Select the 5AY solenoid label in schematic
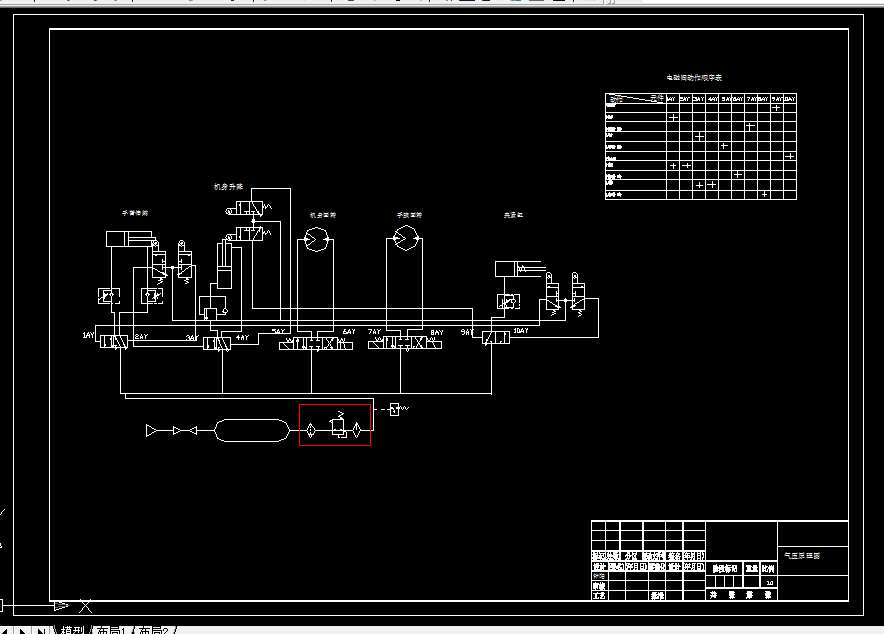 point(279,331)
